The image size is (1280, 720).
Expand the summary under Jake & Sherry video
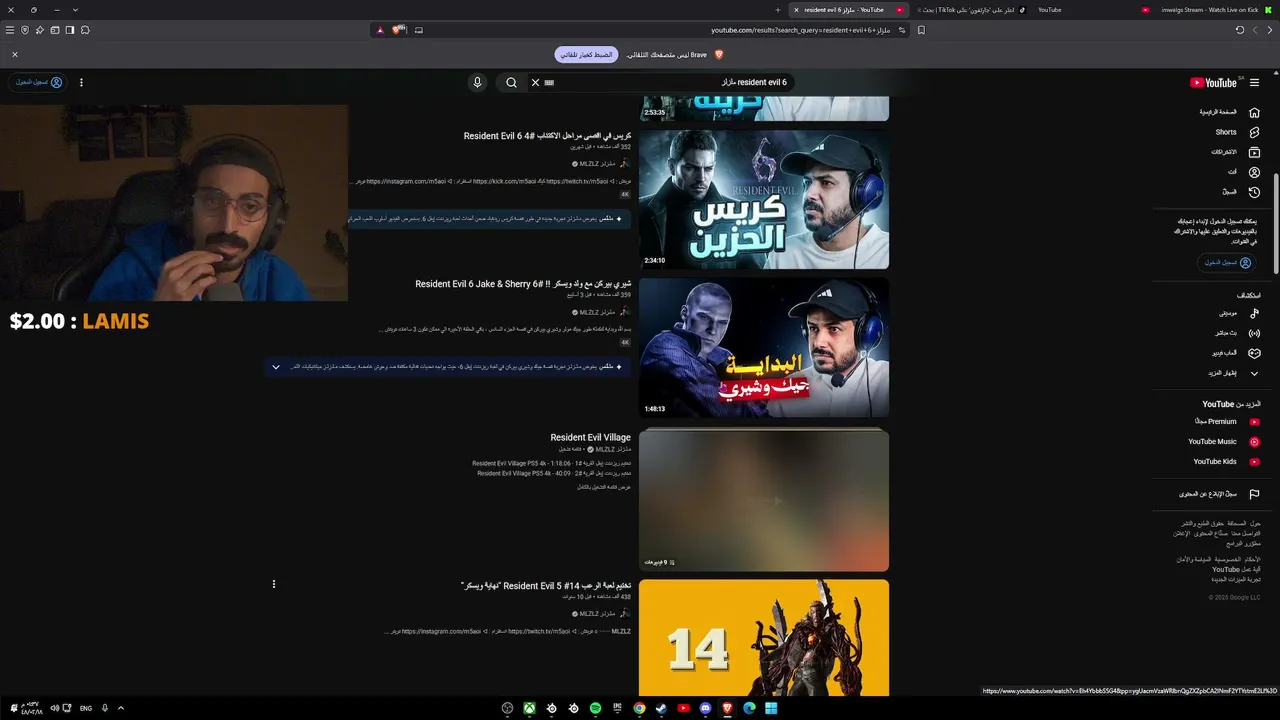click(x=276, y=367)
